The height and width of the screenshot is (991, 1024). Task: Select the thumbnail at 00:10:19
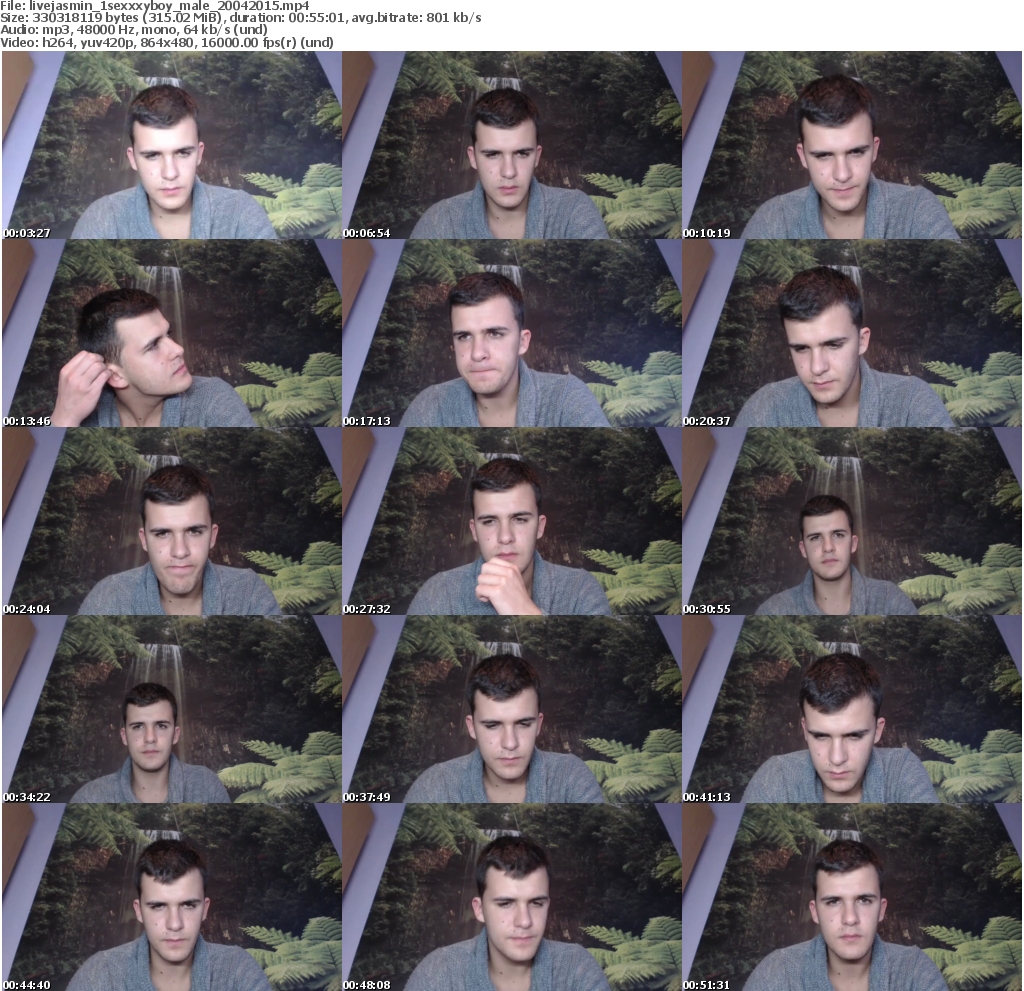click(852, 145)
